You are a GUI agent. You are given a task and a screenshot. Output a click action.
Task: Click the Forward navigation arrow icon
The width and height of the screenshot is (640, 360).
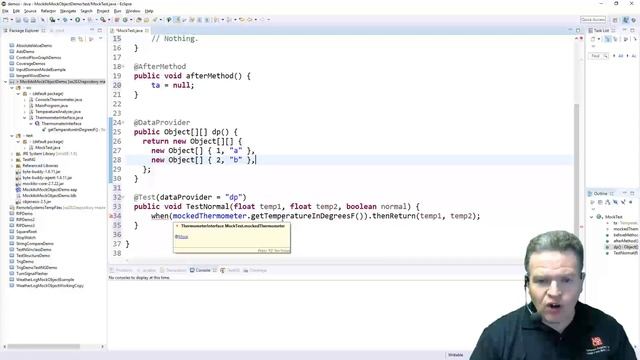tap(262, 20)
